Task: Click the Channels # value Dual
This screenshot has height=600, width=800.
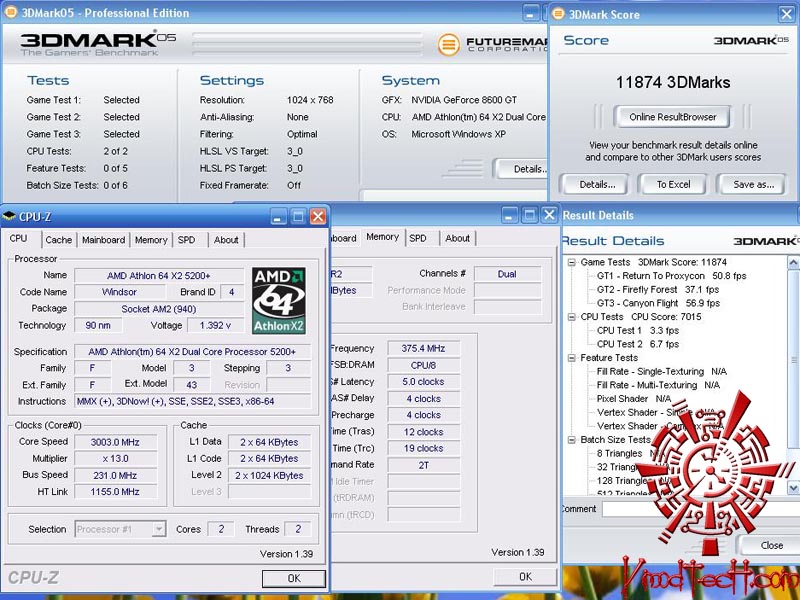Action: (507, 274)
